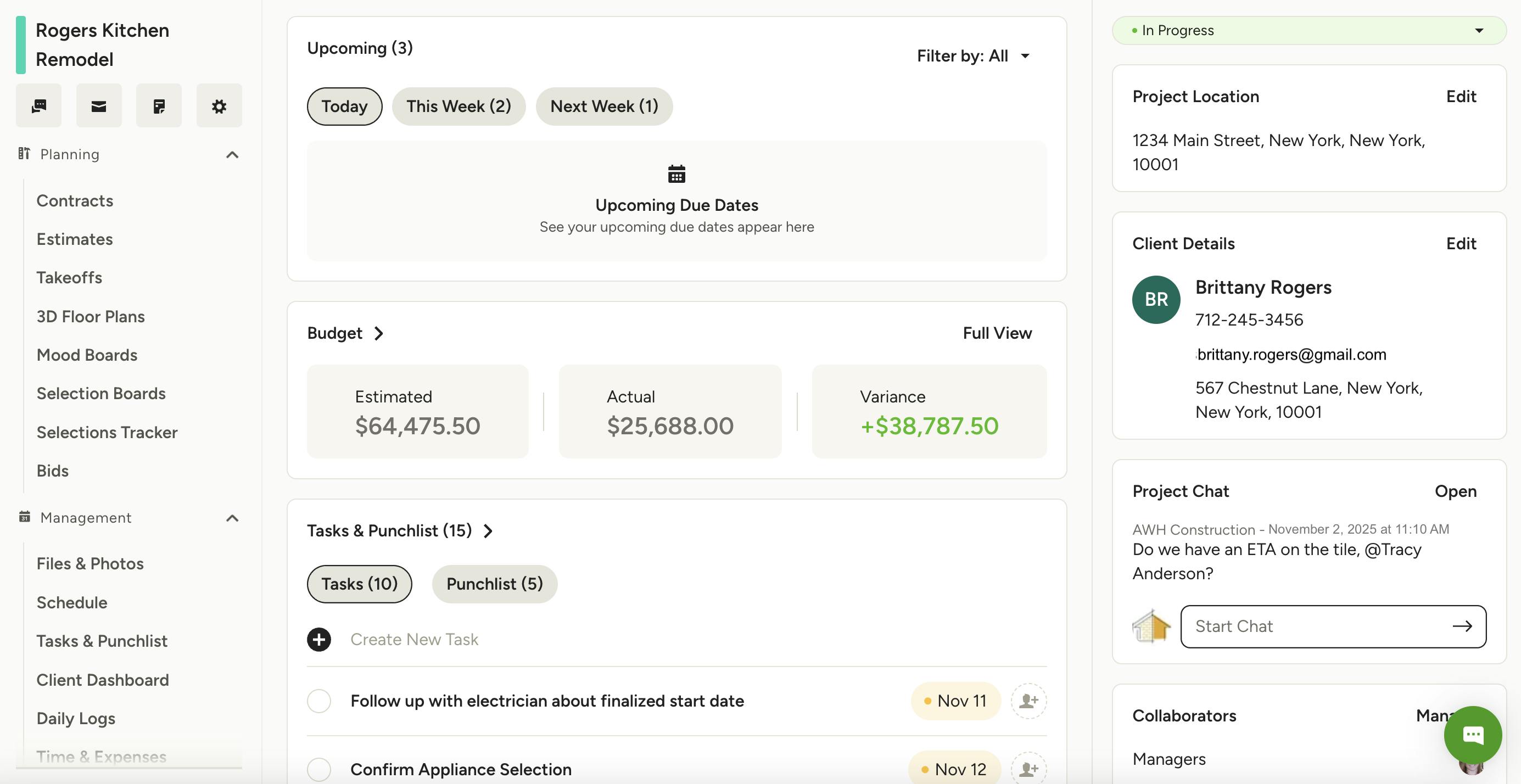Image resolution: width=1521 pixels, height=784 pixels.
Task: Mark electrician follow-up task as complete
Action: [x=319, y=701]
